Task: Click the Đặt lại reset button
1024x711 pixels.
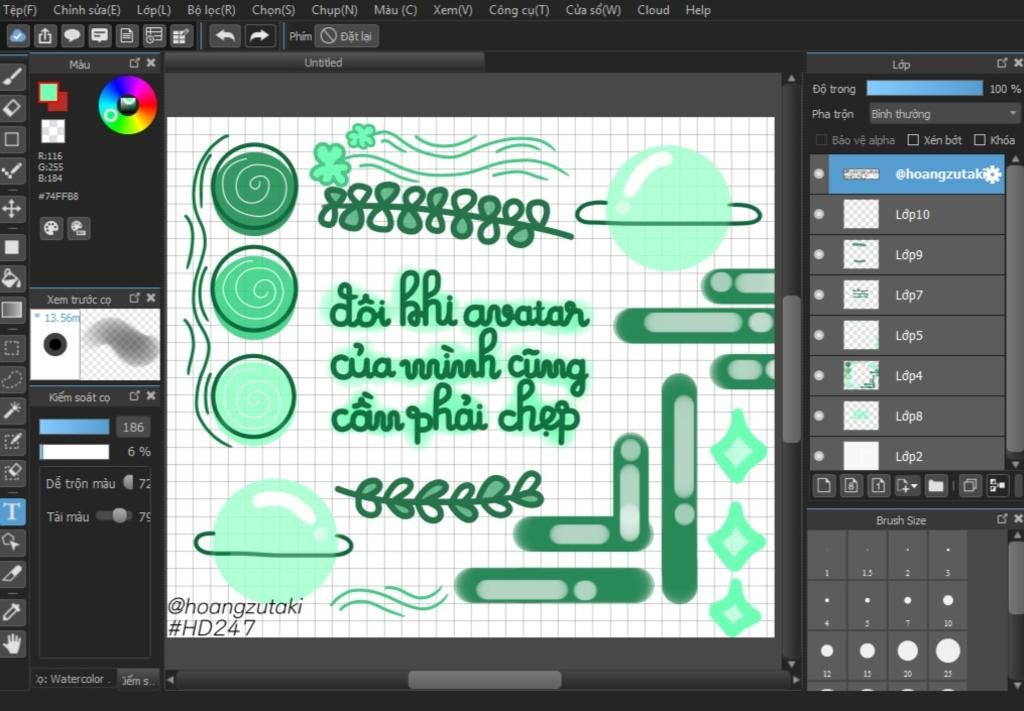Action: 347,36
